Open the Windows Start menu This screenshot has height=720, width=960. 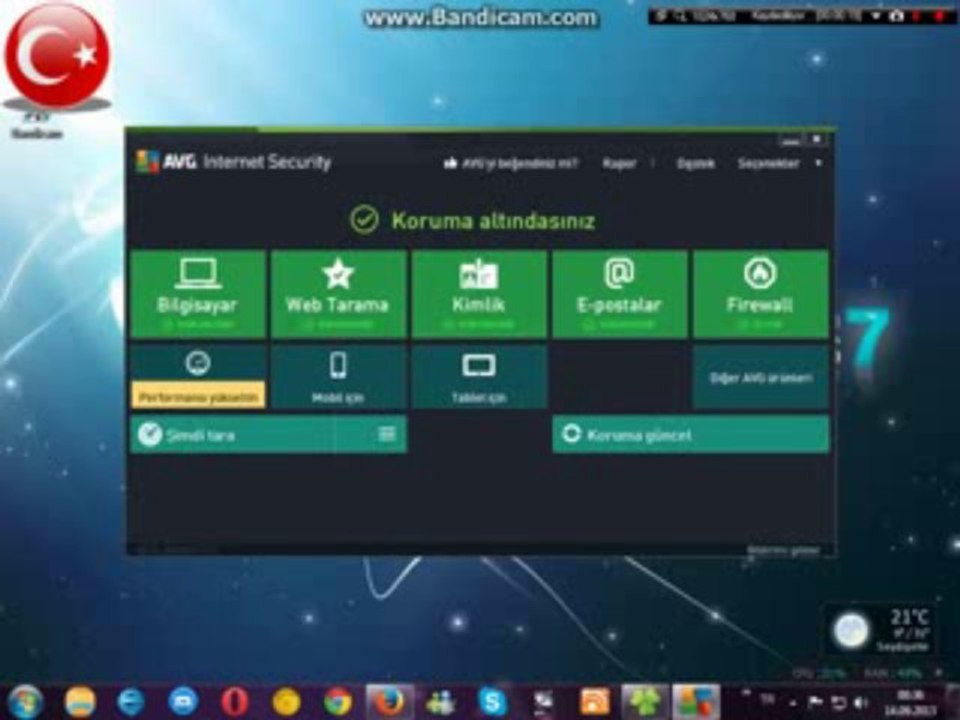point(24,702)
